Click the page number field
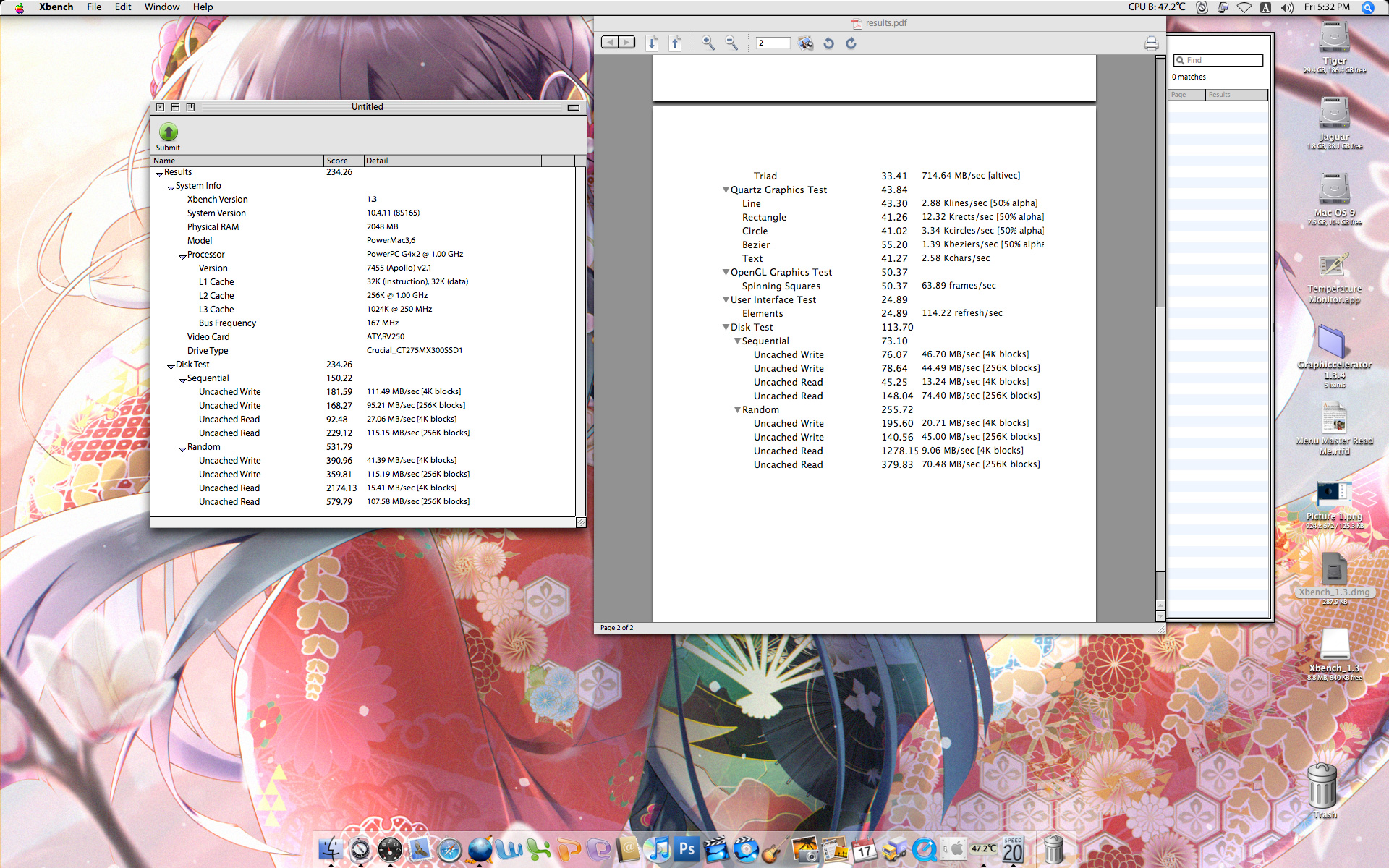 (x=773, y=43)
